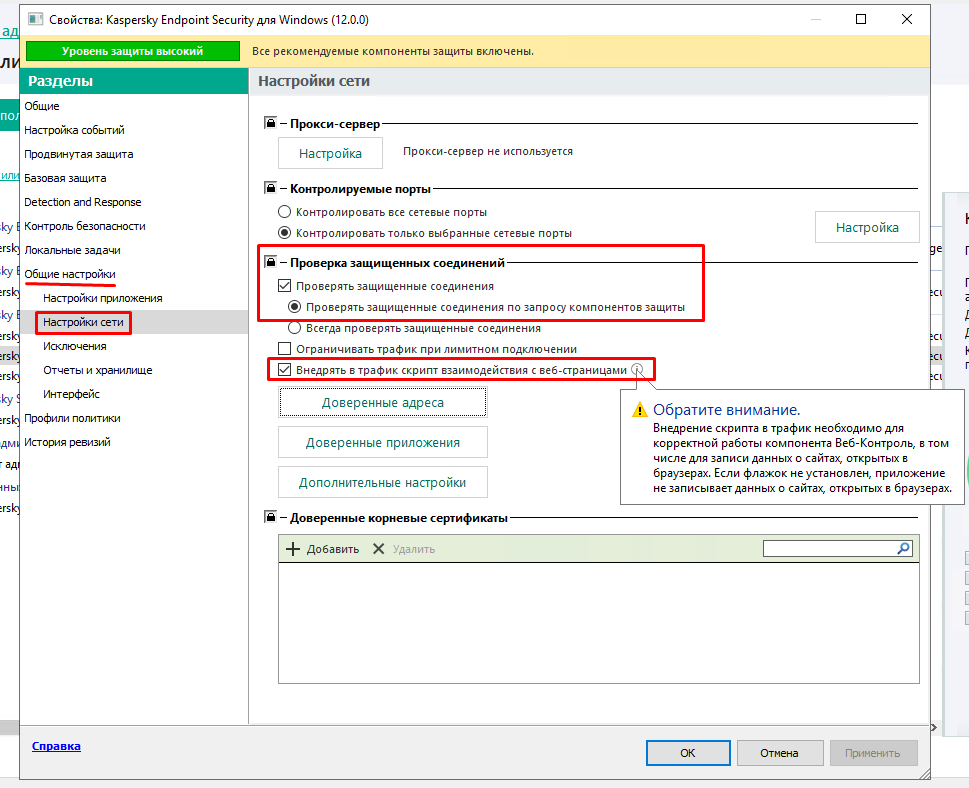
Task: Open Доверенные адреса
Action: click(383, 402)
